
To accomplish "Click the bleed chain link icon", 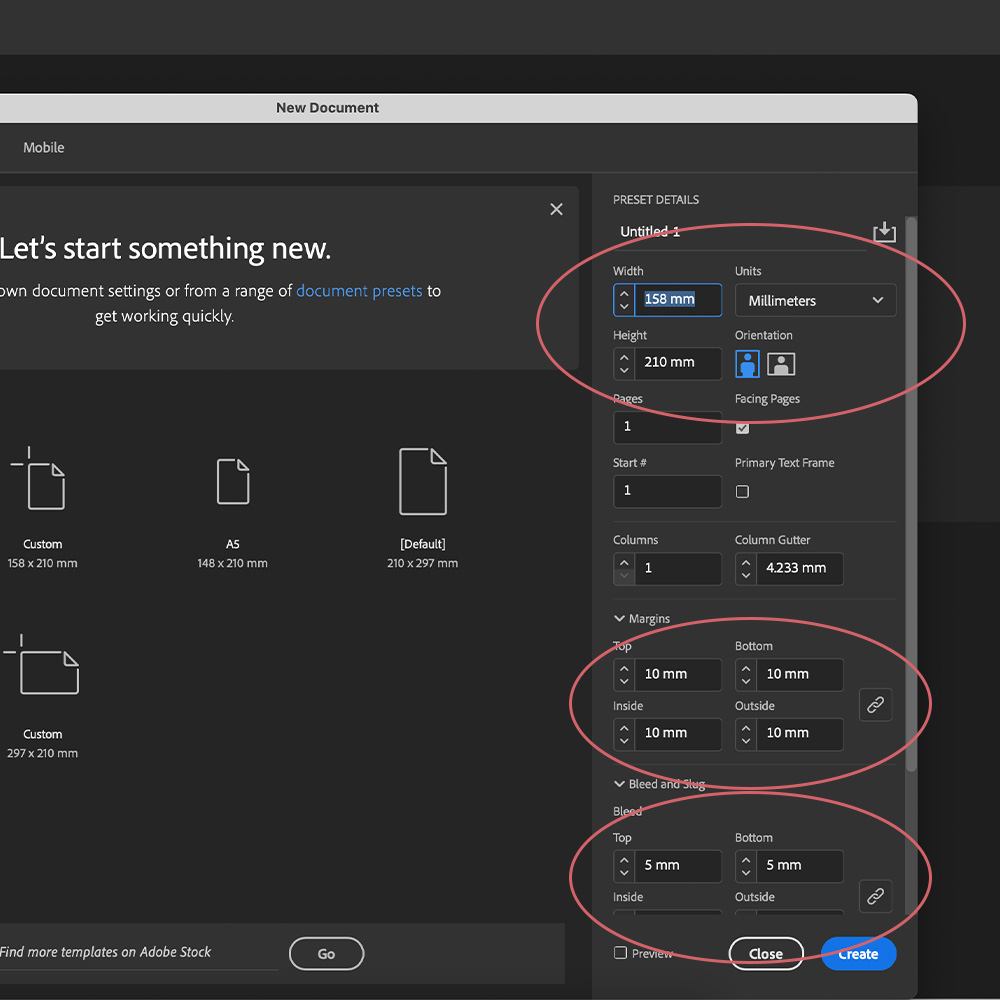I will [875, 896].
